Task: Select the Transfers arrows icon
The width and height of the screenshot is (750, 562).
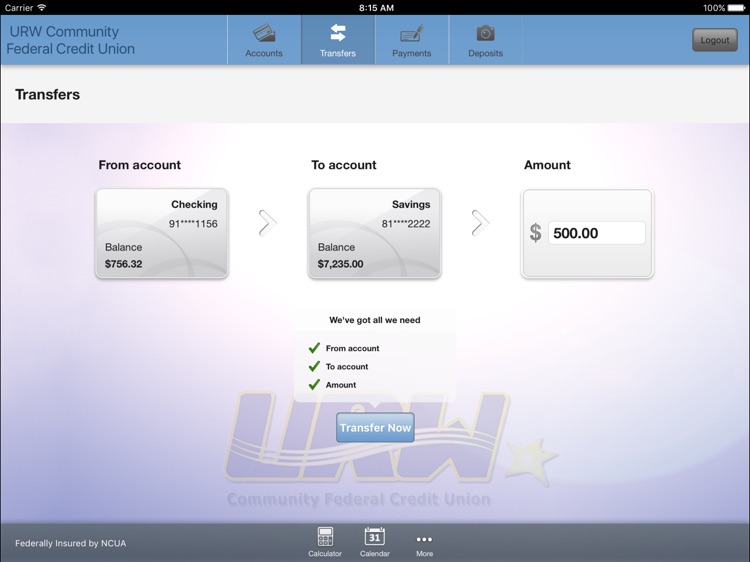Action: click(338, 33)
